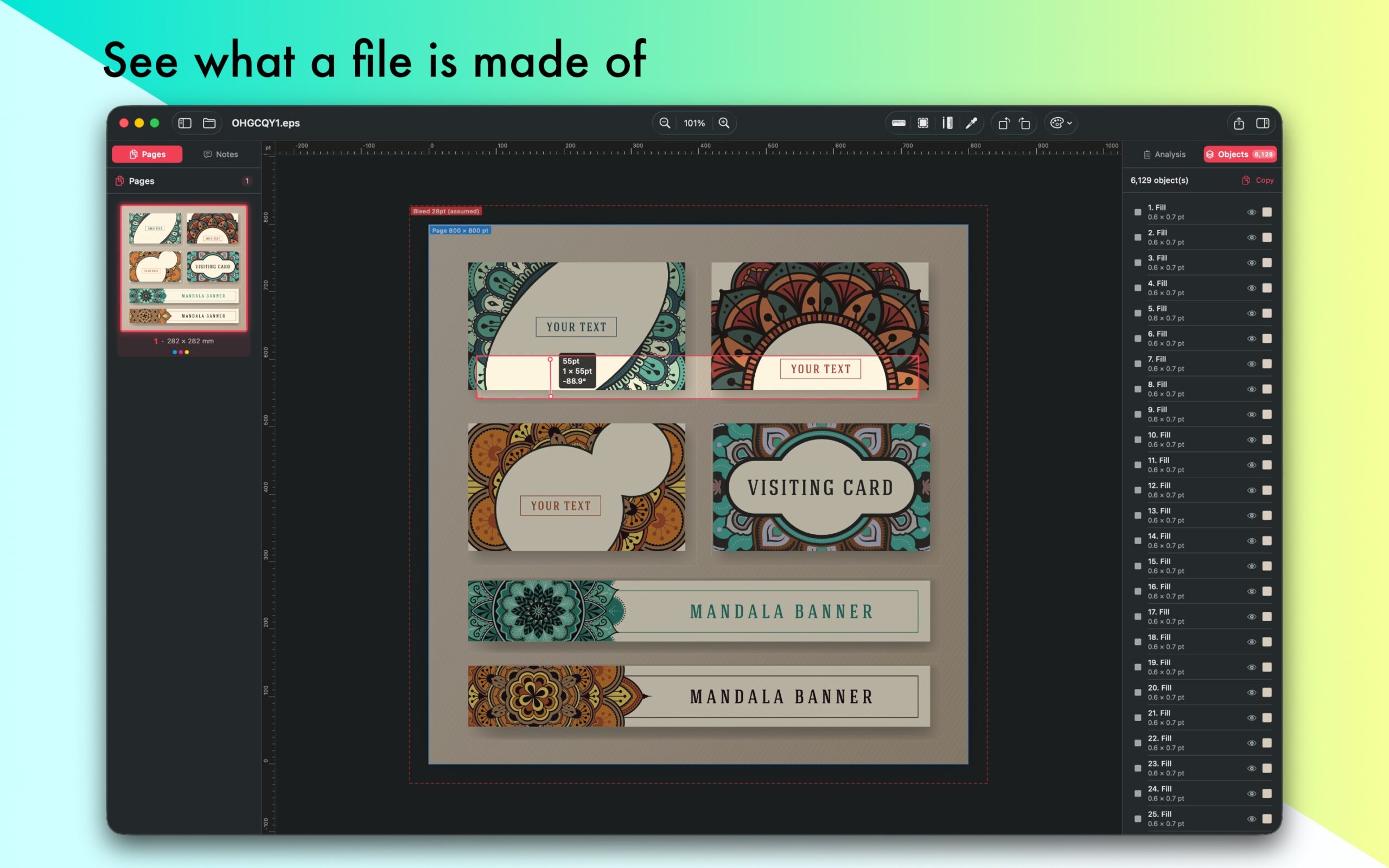Image resolution: width=1389 pixels, height=868 pixels.
Task: Rotate the page clockwise
Action: 1024,123
